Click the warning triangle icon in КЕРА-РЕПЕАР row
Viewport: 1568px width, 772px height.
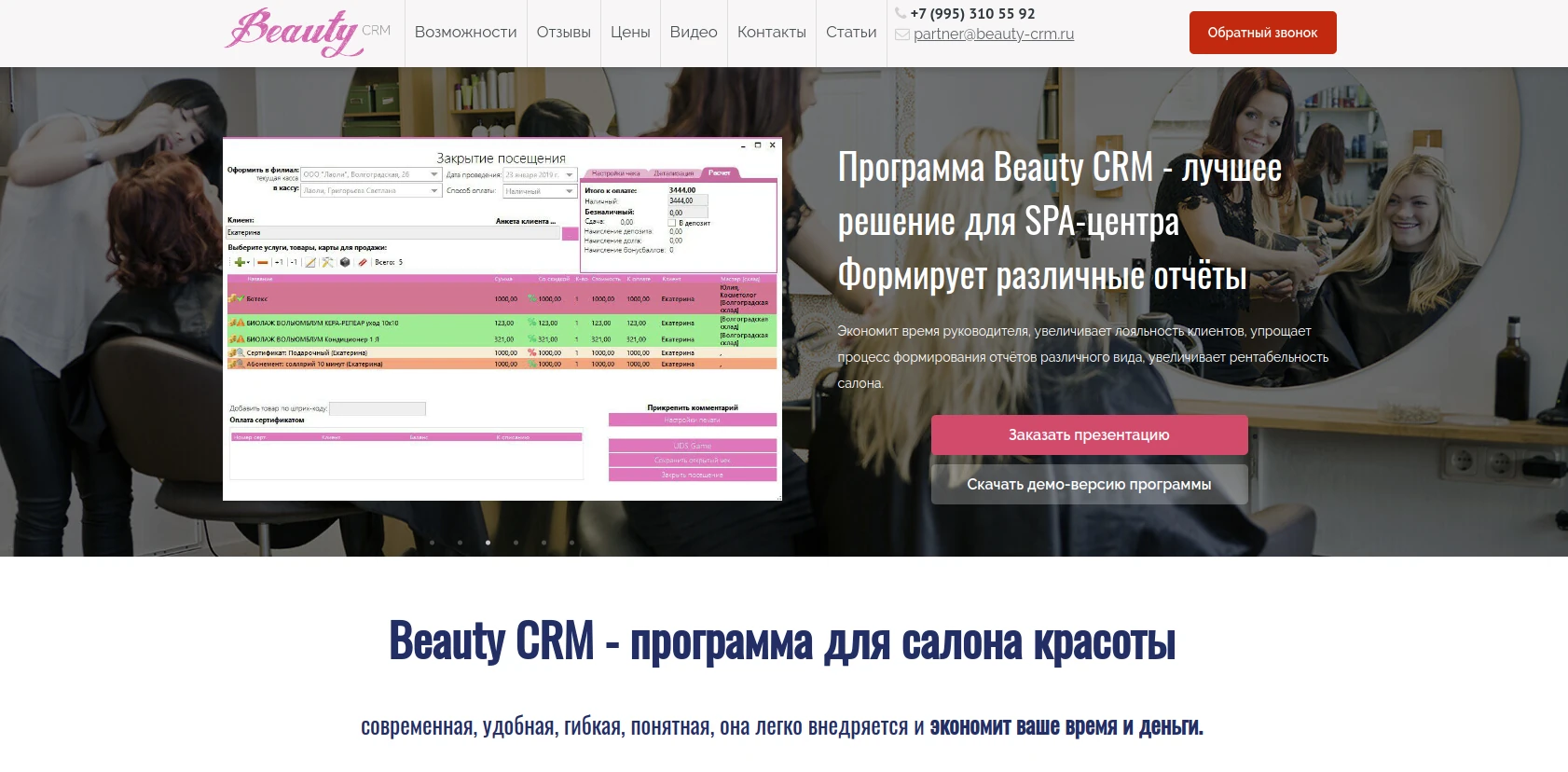click(241, 323)
